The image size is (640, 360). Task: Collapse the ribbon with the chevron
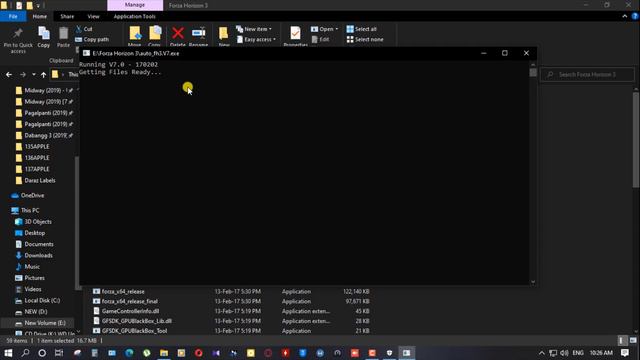[624, 16]
